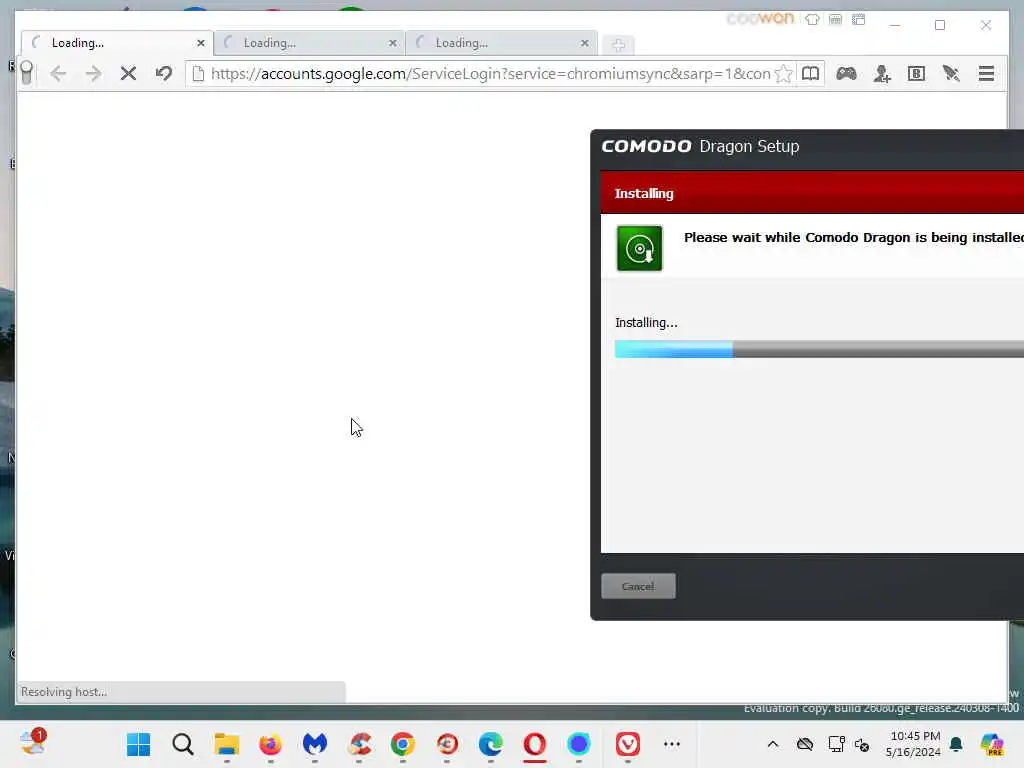The image size is (1024, 768).
Task: Click the mouse cursor toolbar icon
Action: 951,74
